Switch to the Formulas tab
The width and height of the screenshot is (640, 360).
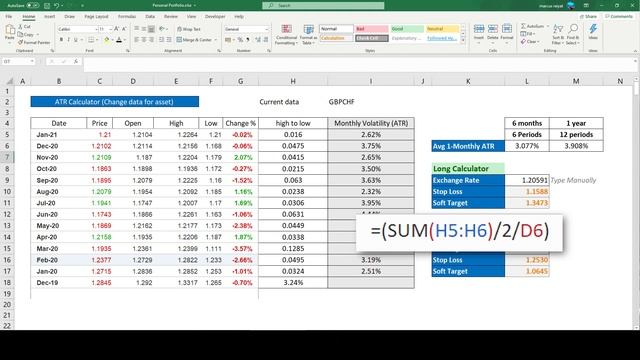point(127,16)
